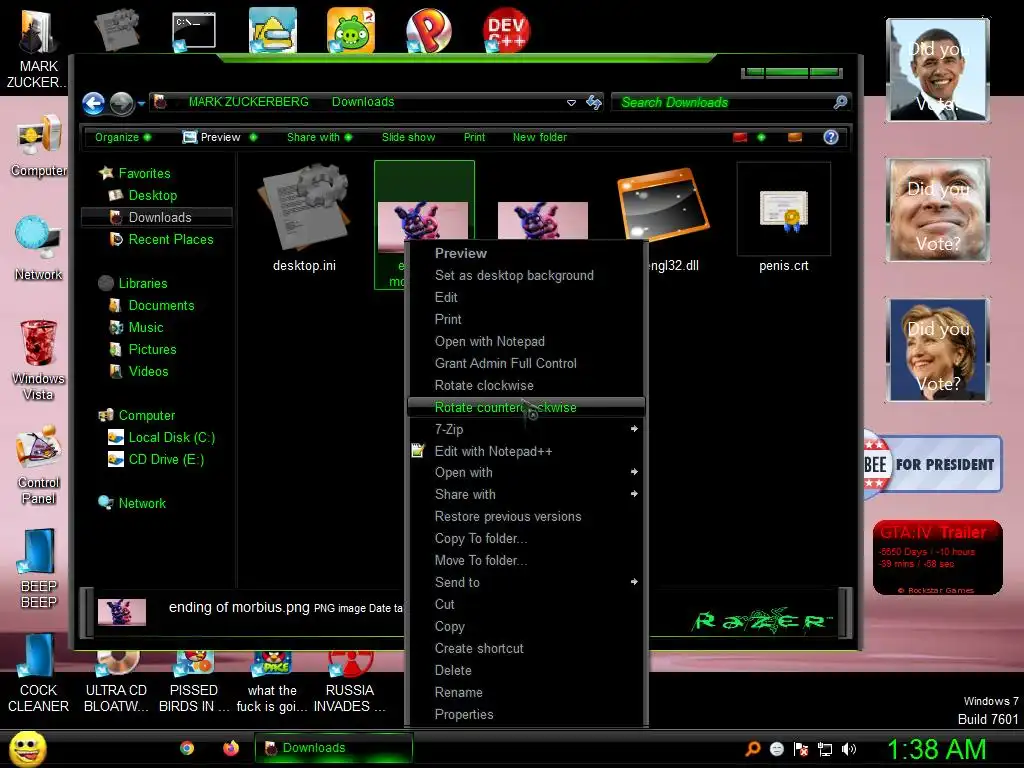Open Firefox from the taskbar
This screenshot has height=768, width=1024.
231,748
